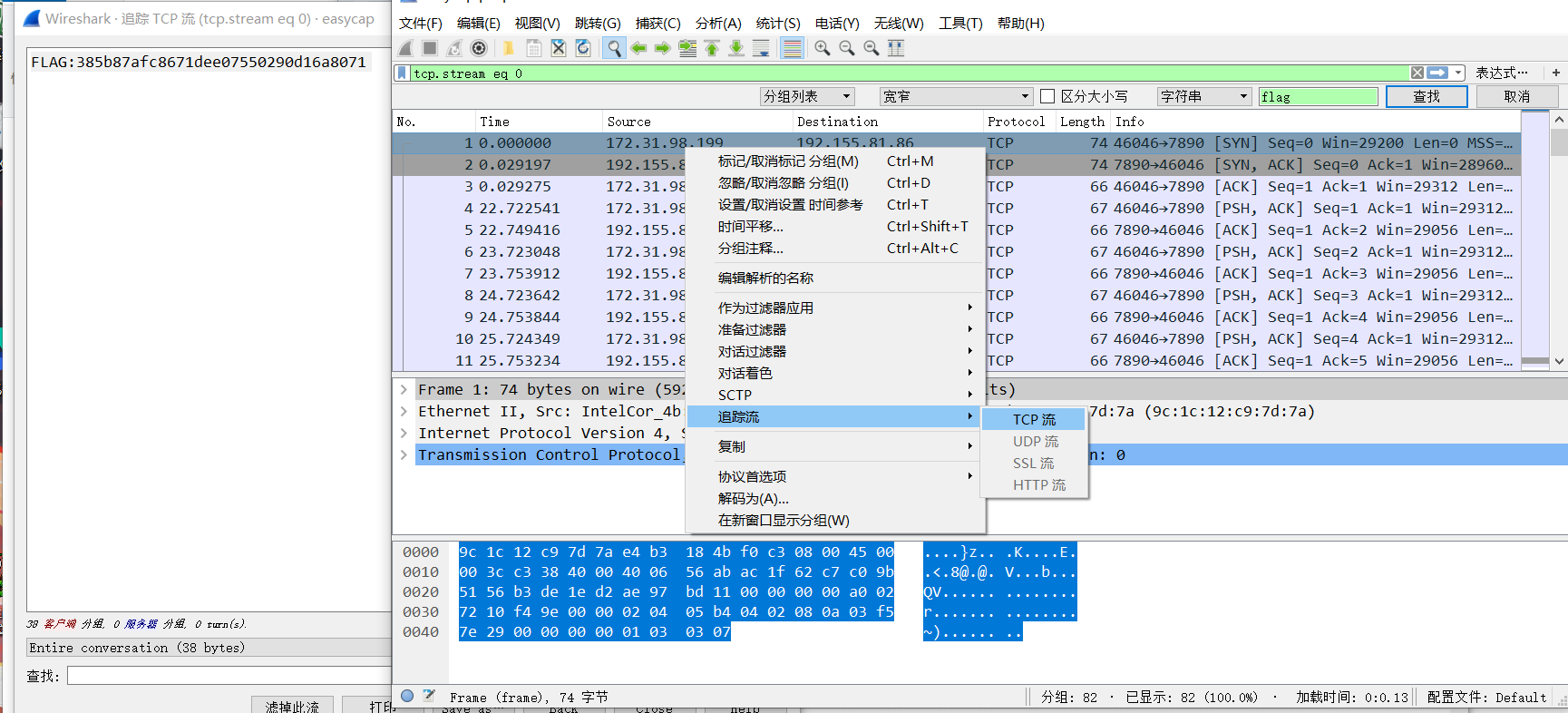Click the Find button in search bar
The image size is (1568, 713).
click(1427, 96)
